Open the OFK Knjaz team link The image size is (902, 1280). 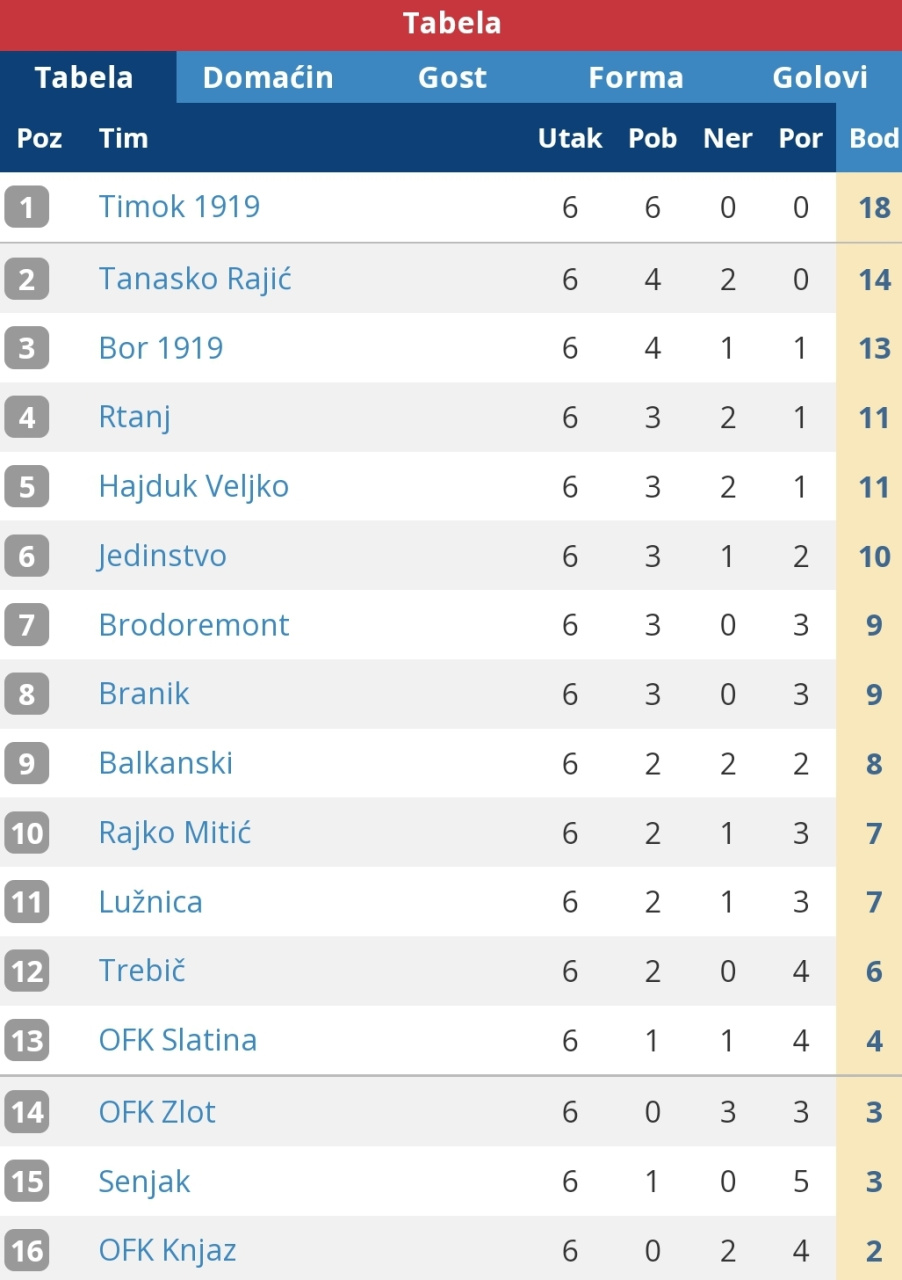[x=168, y=1250]
